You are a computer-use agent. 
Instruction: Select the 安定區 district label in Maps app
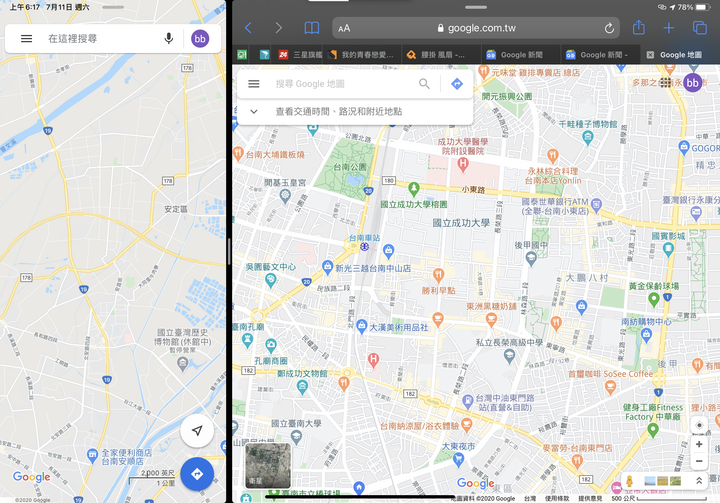pos(176,209)
